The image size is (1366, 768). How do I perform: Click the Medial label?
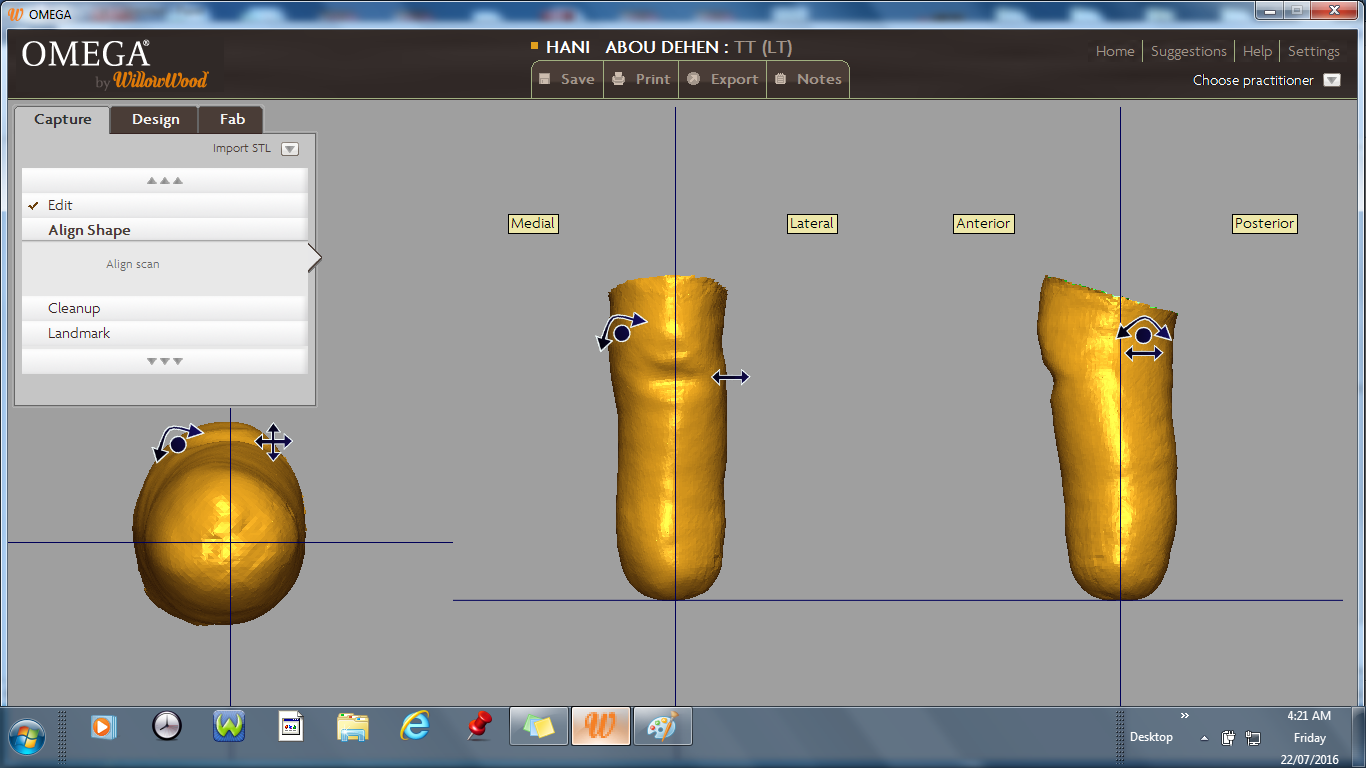[x=533, y=224]
